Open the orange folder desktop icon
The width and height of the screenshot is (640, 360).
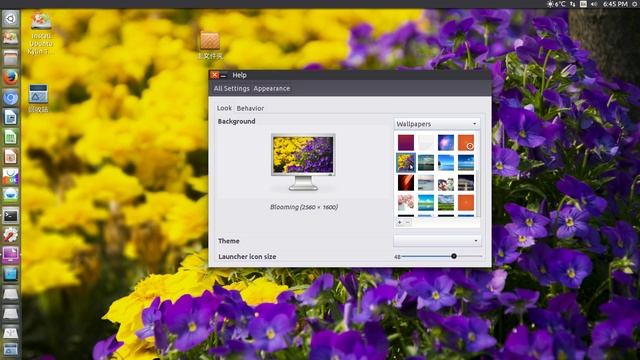[x=210, y=42]
